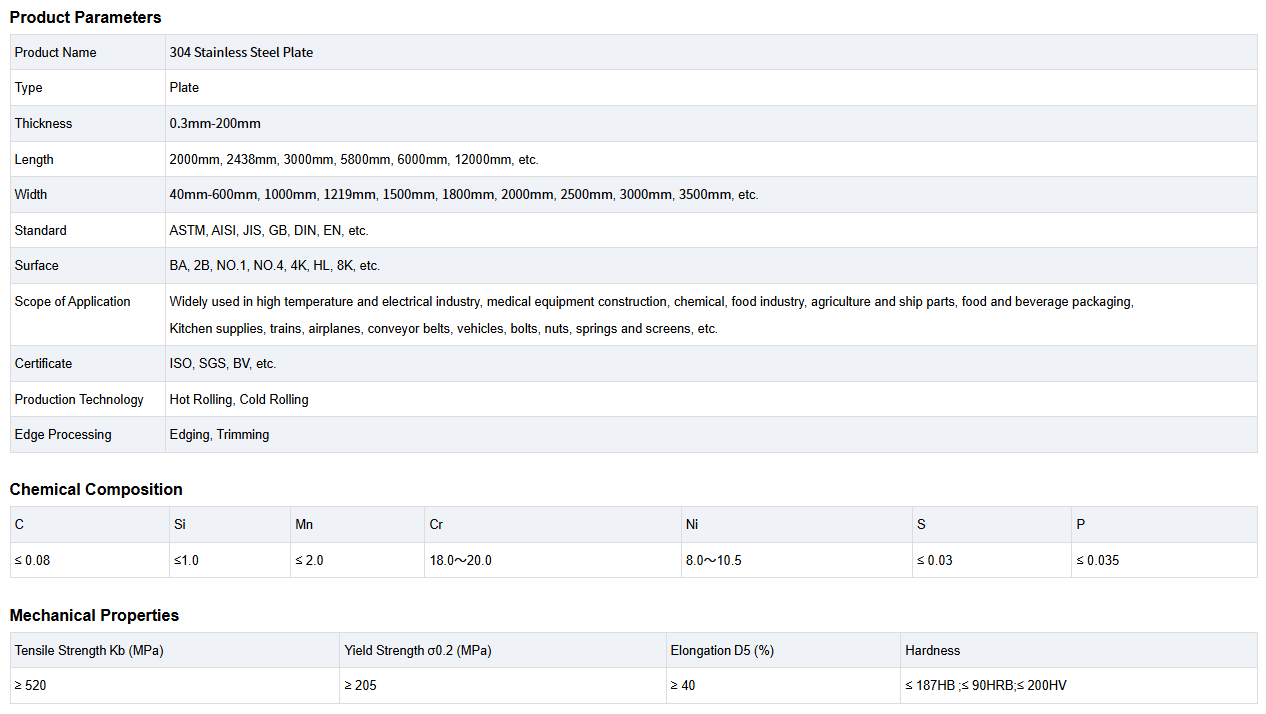This screenshot has width=1266, height=714.
Task: Click the ISO, SGS, BV certificate value
Action: click(x=223, y=363)
